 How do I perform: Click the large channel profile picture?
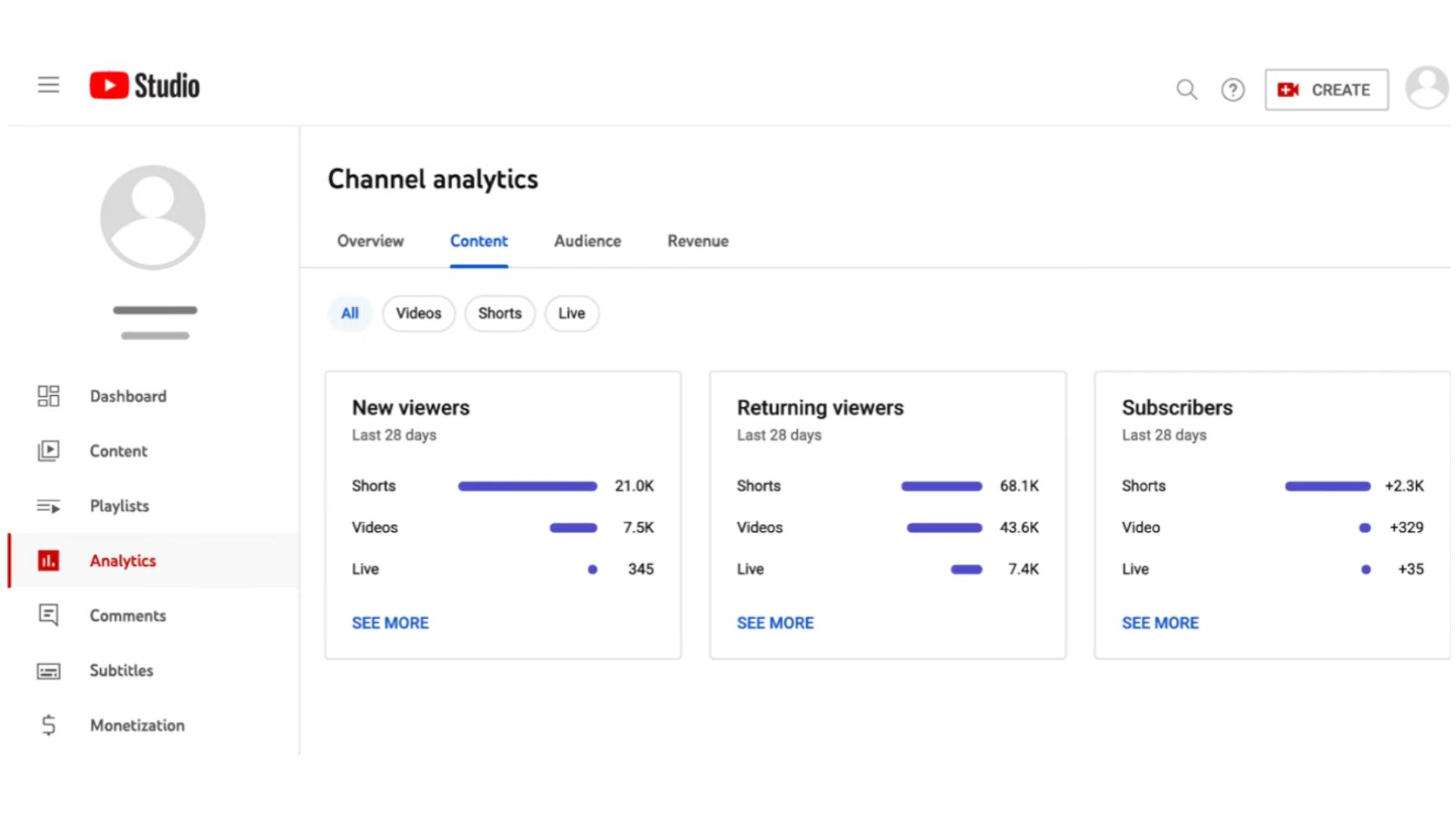153,218
